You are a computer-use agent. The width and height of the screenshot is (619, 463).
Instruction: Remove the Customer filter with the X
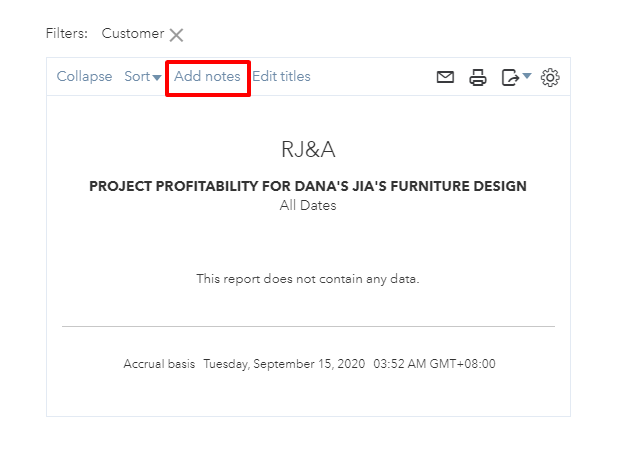click(x=176, y=35)
